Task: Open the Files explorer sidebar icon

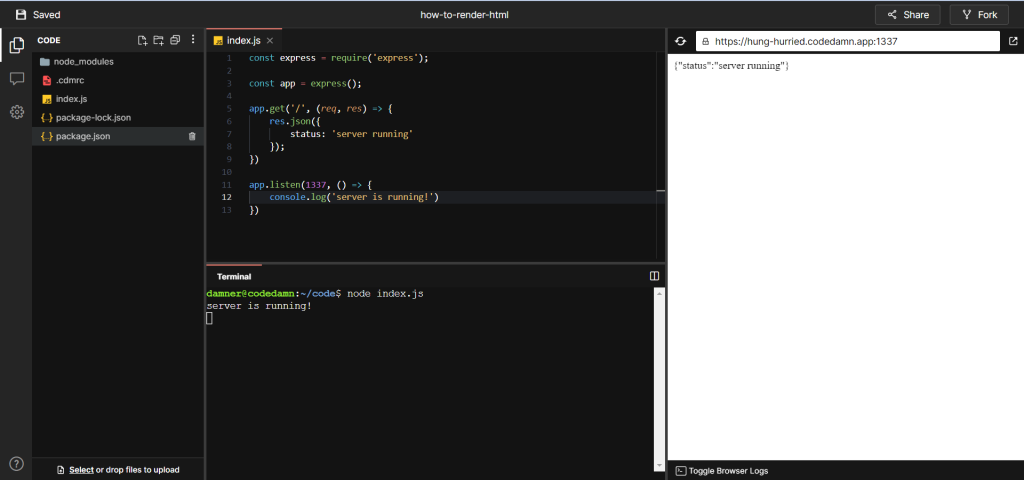Action: (17, 45)
